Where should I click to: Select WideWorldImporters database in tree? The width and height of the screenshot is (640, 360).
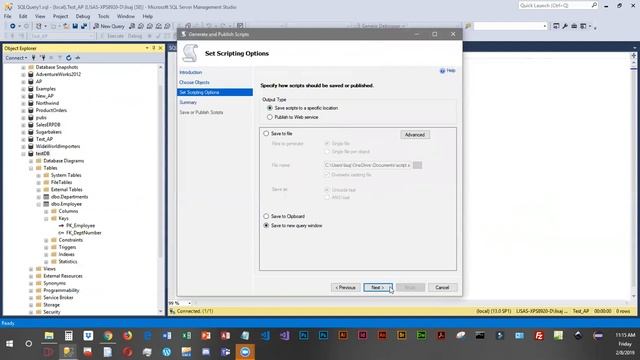tap(58, 147)
